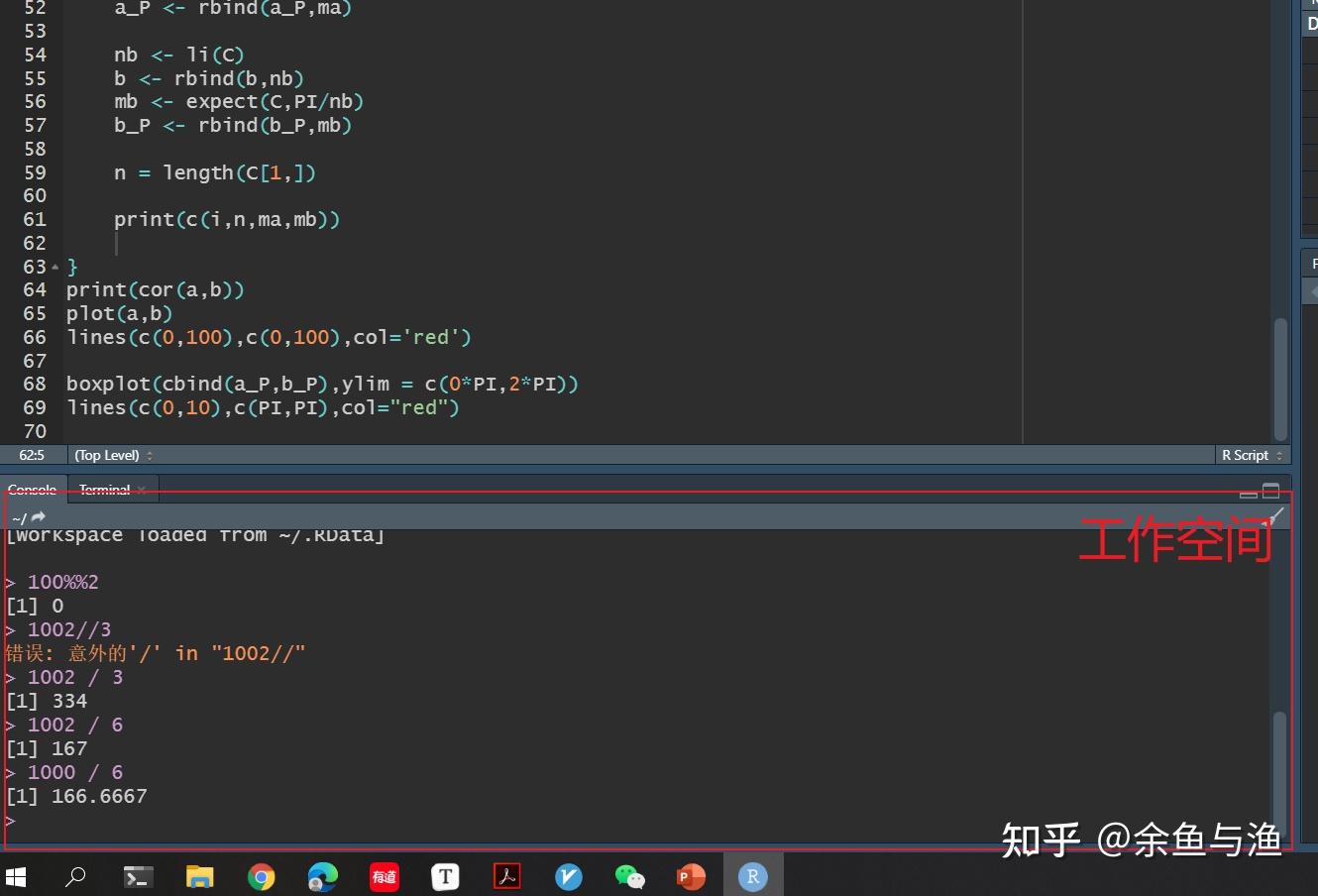Launch Microsoft Edge from the taskbar

[322, 875]
